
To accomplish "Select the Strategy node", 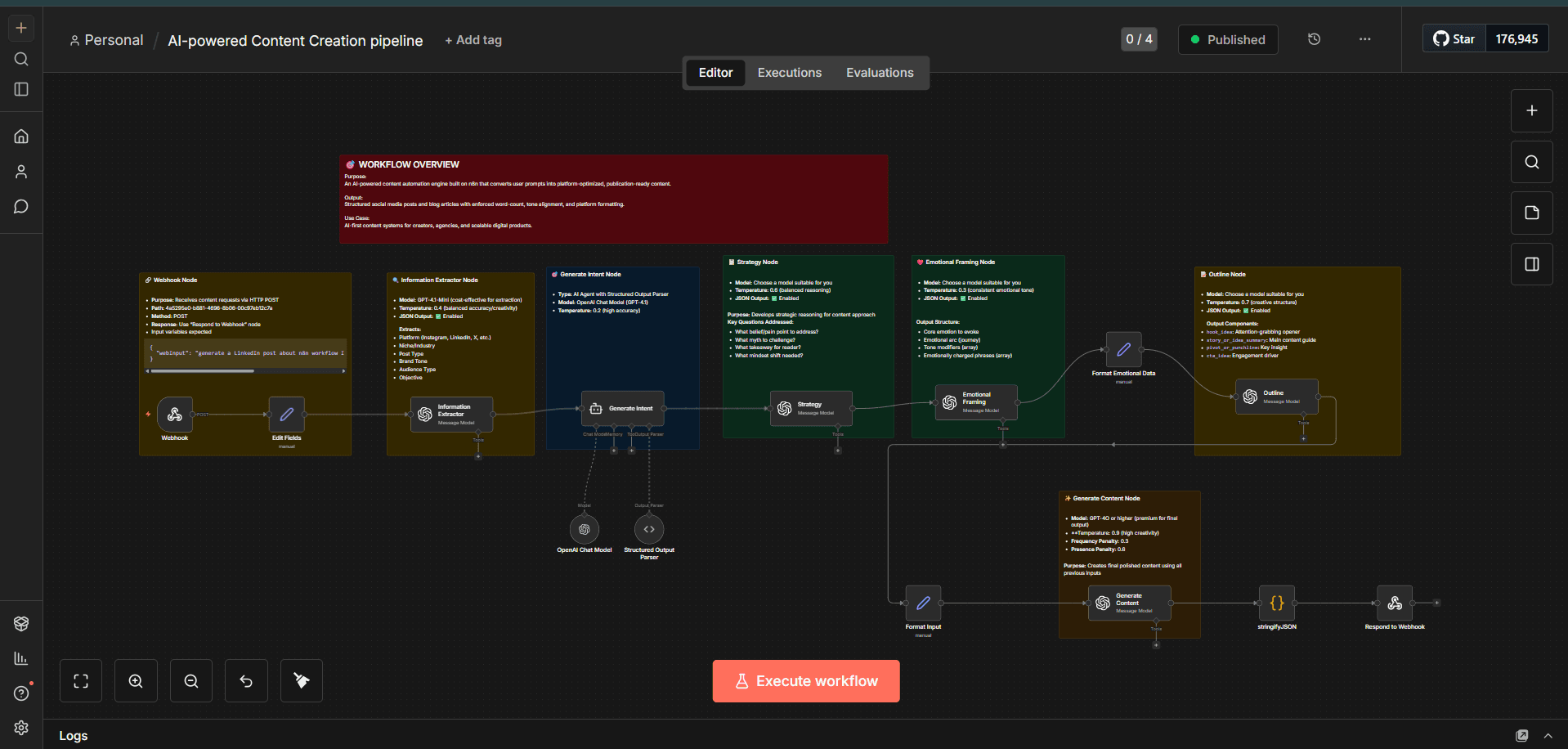I will point(811,408).
